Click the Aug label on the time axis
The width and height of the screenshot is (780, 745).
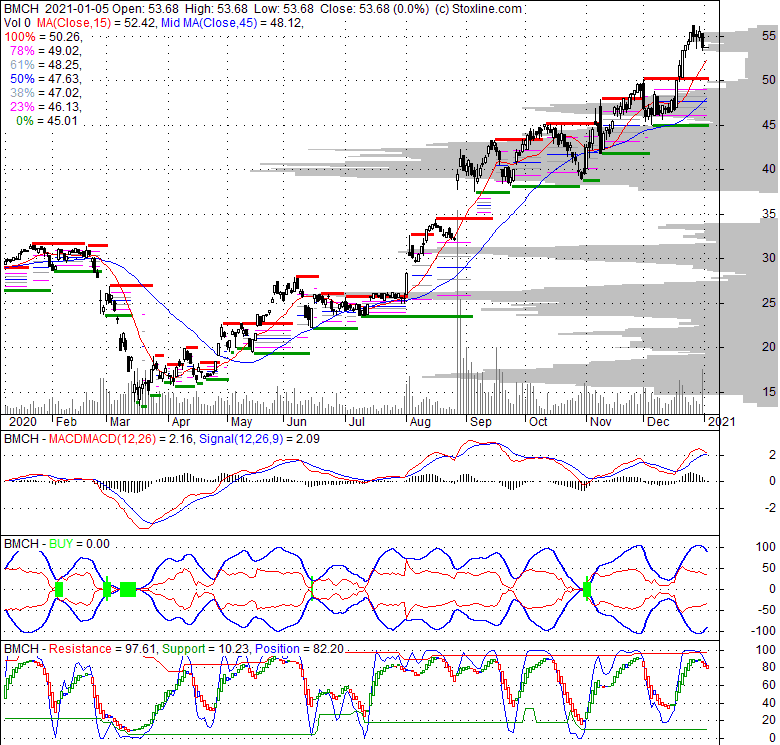(420, 422)
